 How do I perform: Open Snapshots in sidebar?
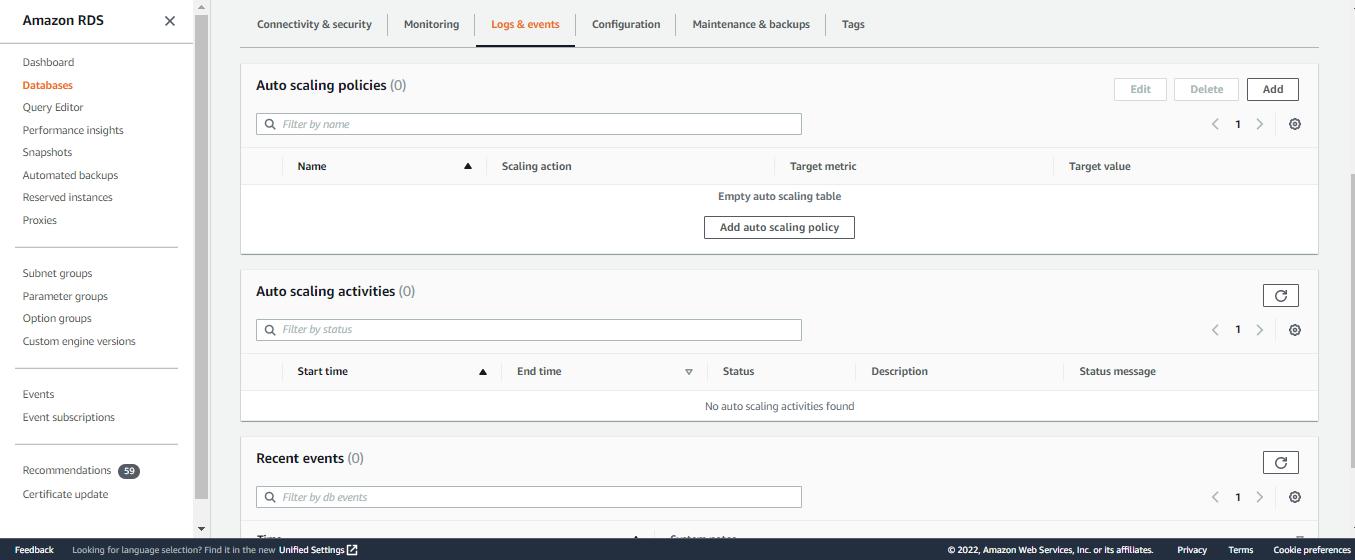pos(47,152)
